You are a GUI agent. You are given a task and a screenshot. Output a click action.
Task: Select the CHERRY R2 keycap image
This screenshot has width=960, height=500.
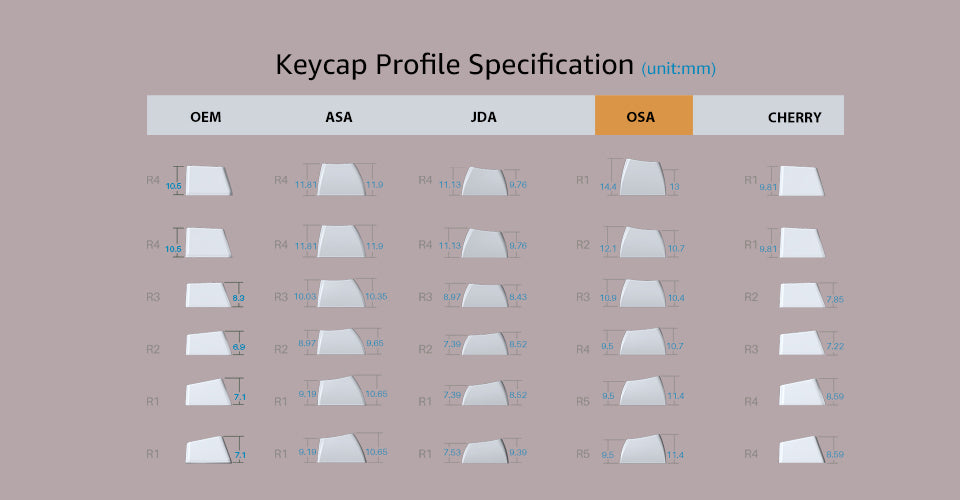(x=803, y=296)
